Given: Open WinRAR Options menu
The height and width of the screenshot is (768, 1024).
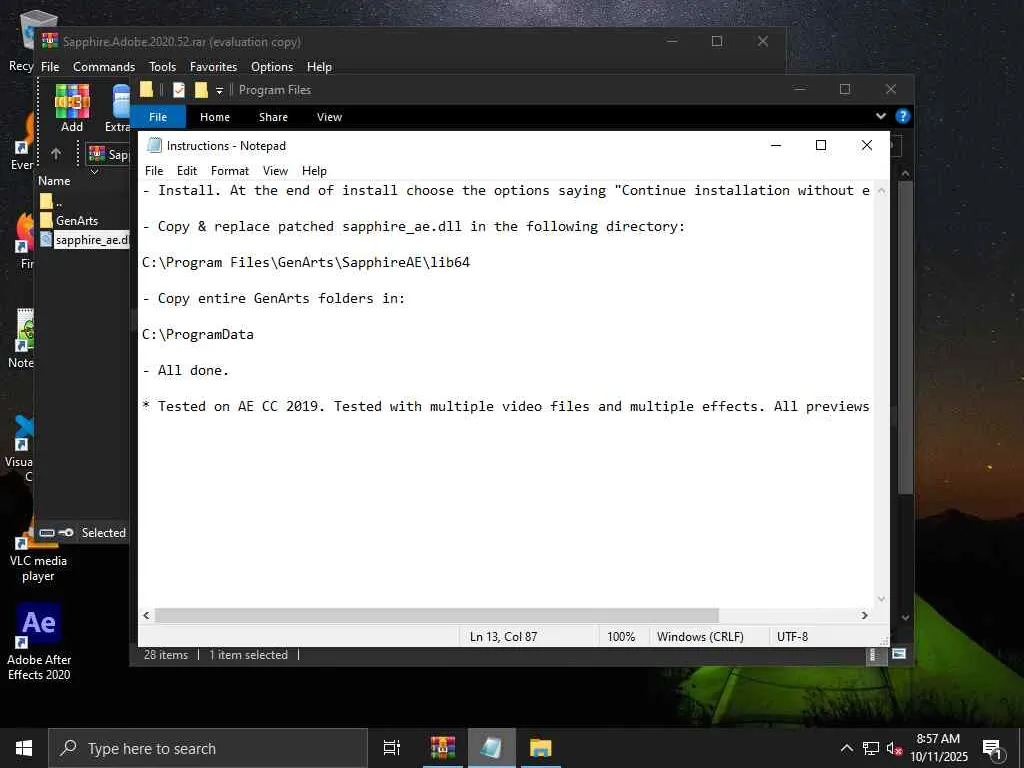Looking at the screenshot, I should [272, 67].
